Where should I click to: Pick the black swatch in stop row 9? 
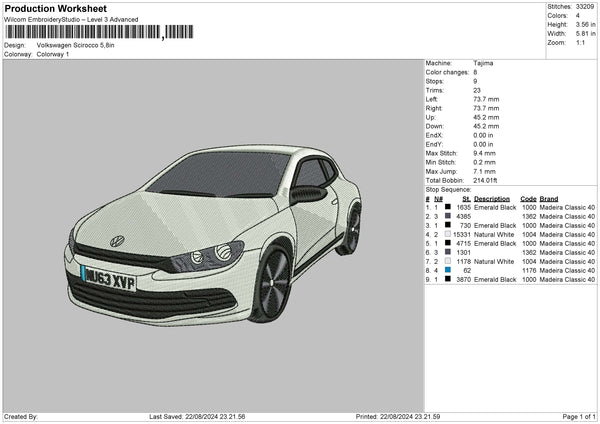click(447, 279)
